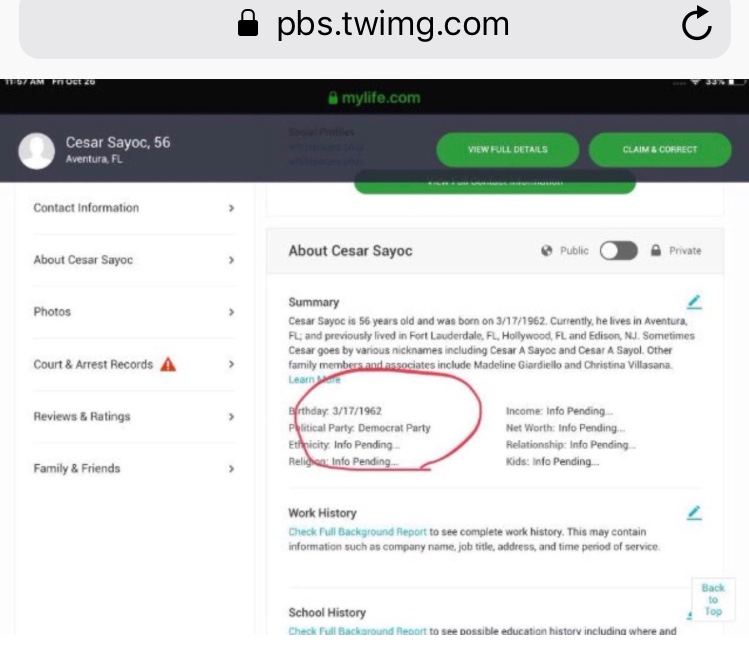Toggle the Public/Private switch
Image resolution: width=749 pixels, height=663 pixels.
click(619, 251)
